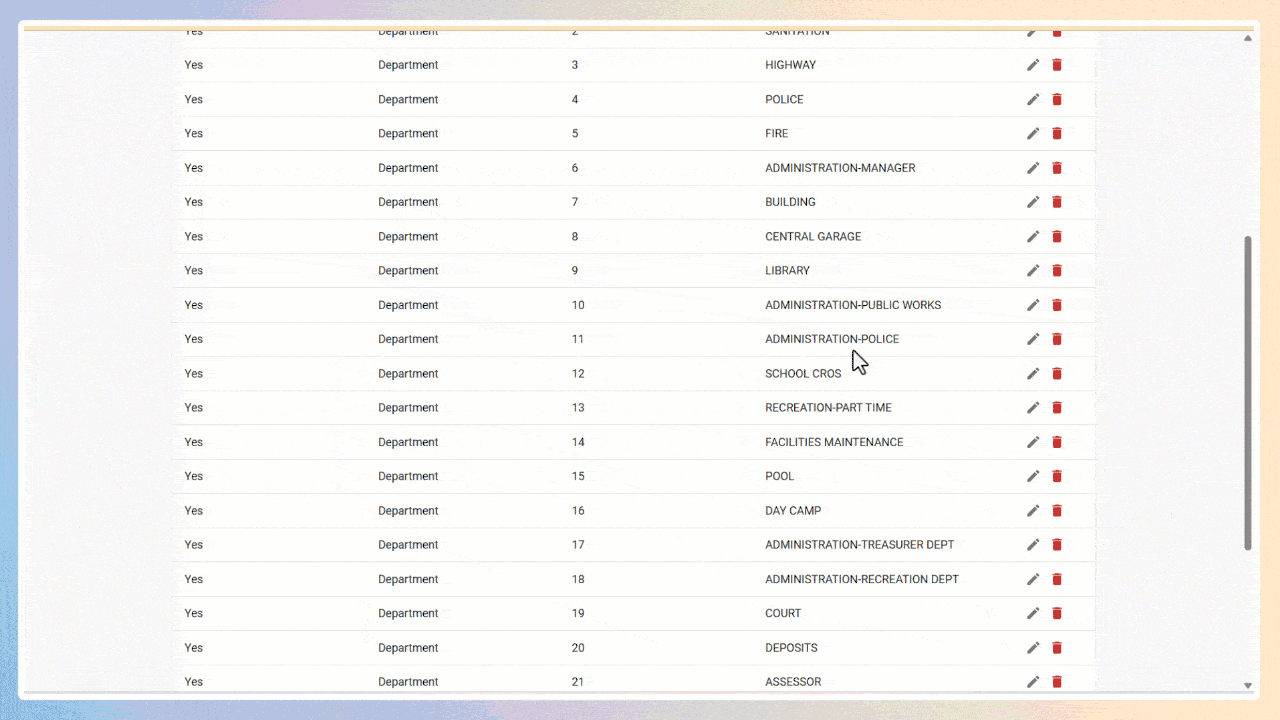Click pencil icon for FIRE row
The width and height of the screenshot is (1280, 720).
coord(1033,133)
